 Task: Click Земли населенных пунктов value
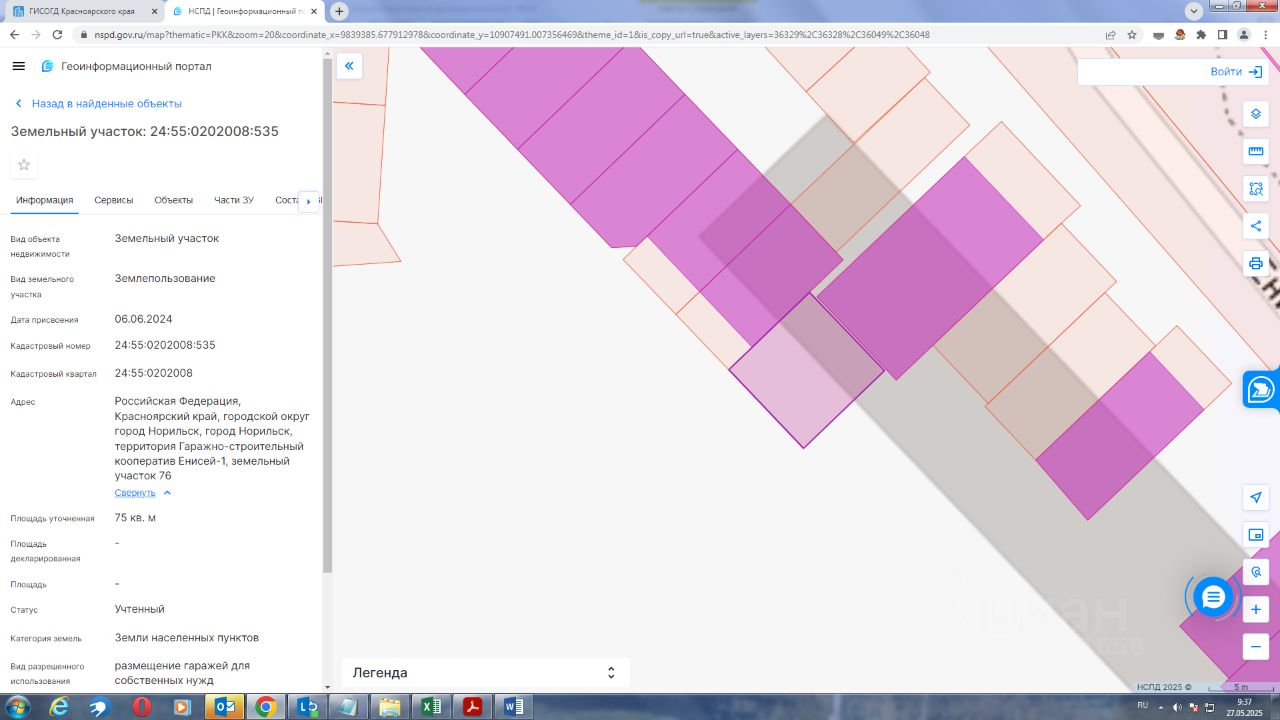(187, 637)
